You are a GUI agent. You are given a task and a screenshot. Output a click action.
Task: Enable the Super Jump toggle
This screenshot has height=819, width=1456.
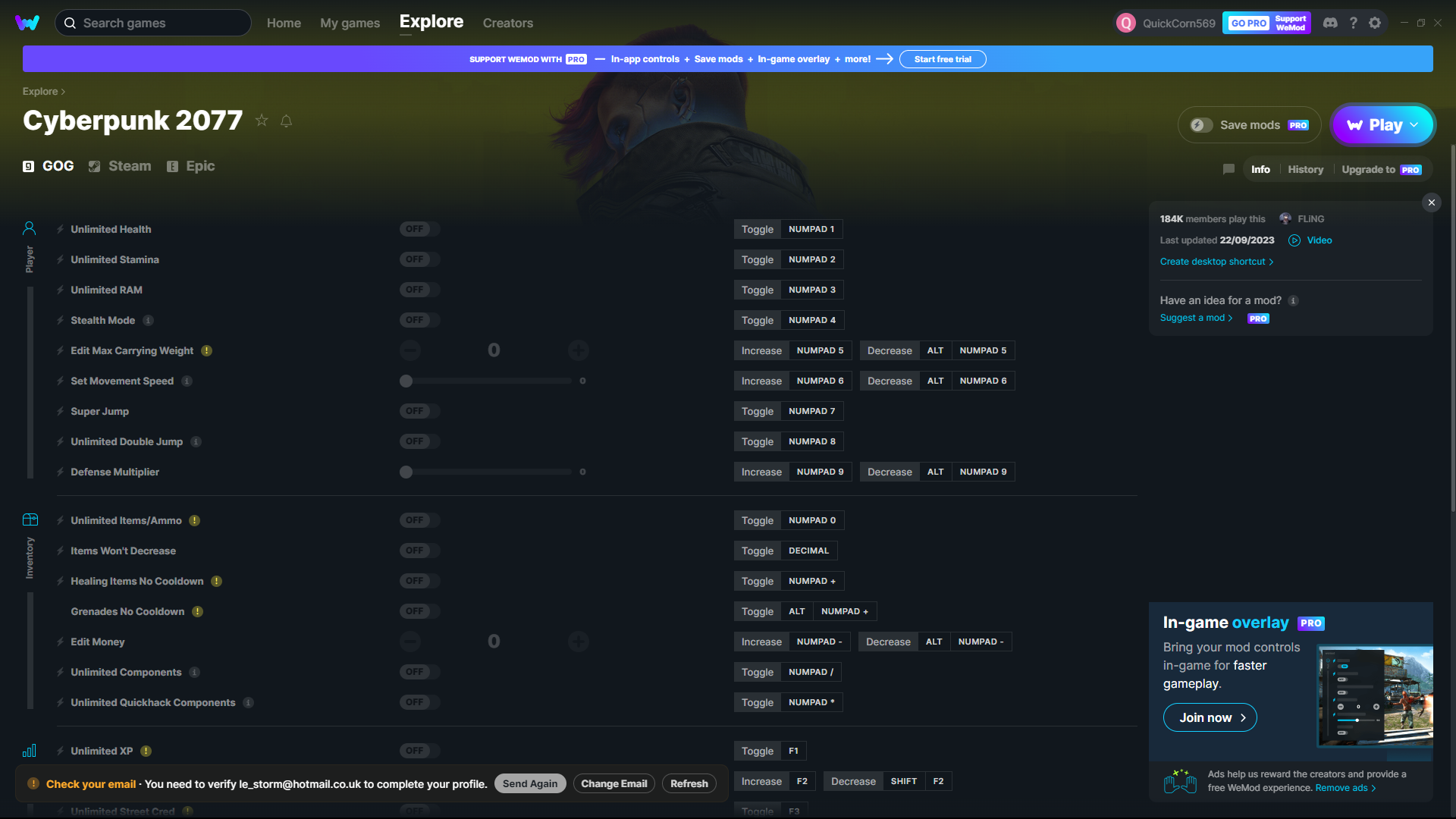coord(419,411)
